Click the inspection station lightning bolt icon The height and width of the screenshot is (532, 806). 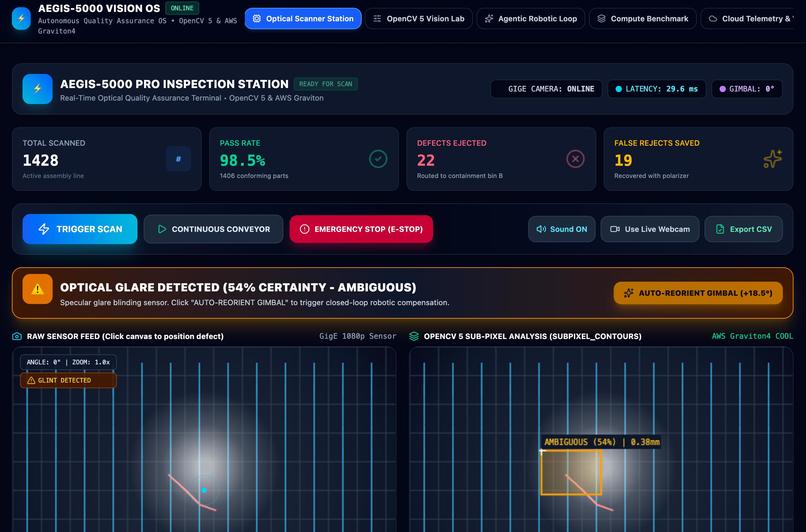point(38,89)
